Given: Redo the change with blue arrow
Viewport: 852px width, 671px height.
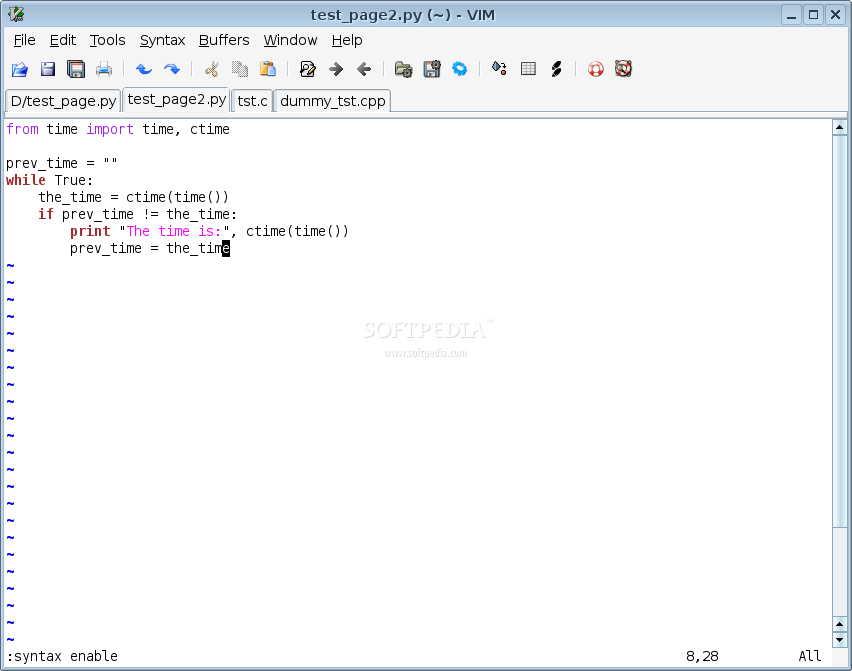Looking at the screenshot, I should point(172,69).
